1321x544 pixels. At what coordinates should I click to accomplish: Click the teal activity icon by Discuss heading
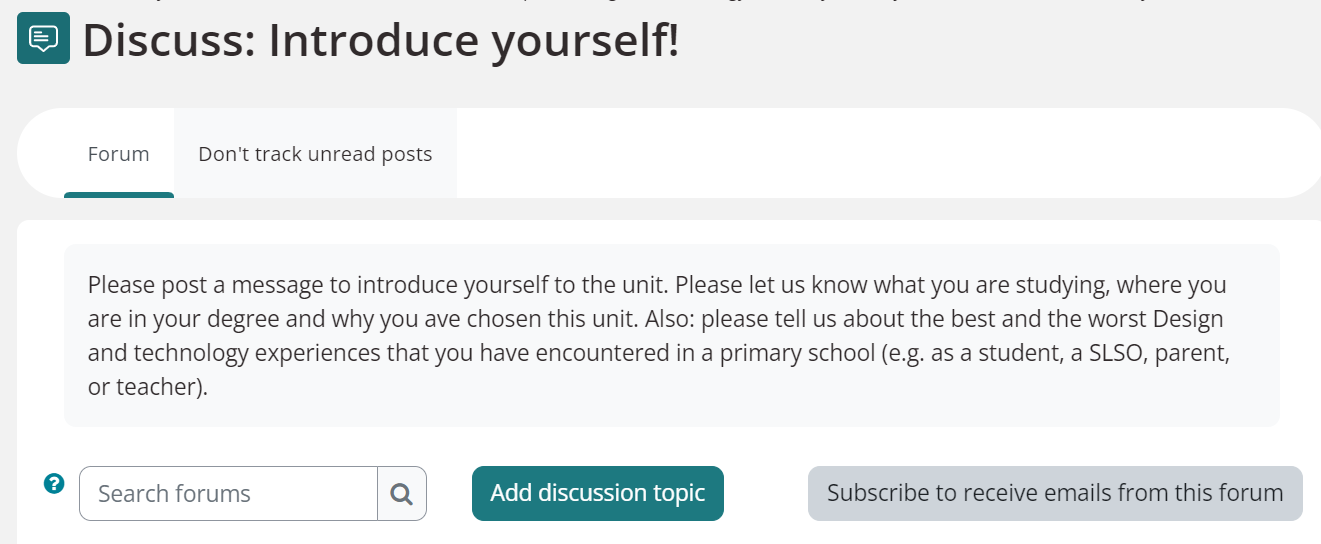click(x=43, y=38)
